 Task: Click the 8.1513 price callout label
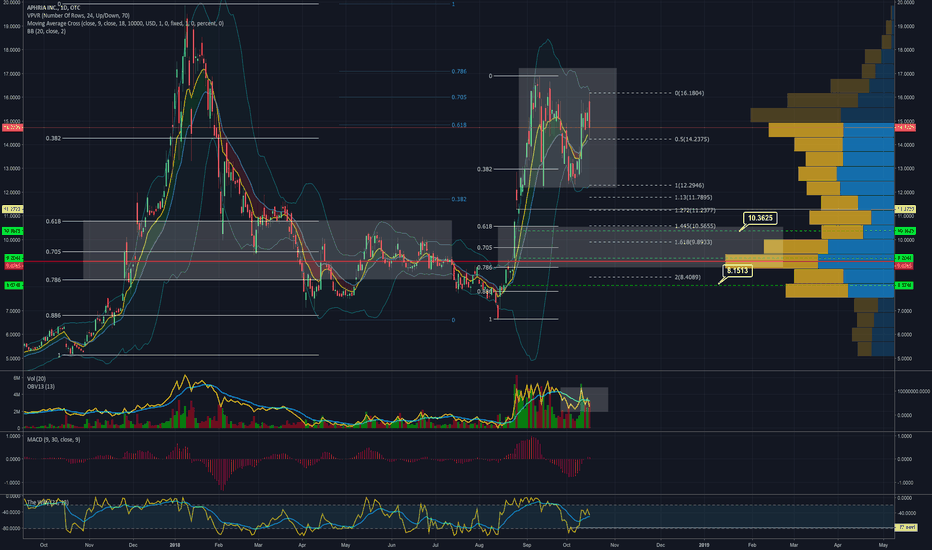(738, 271)
